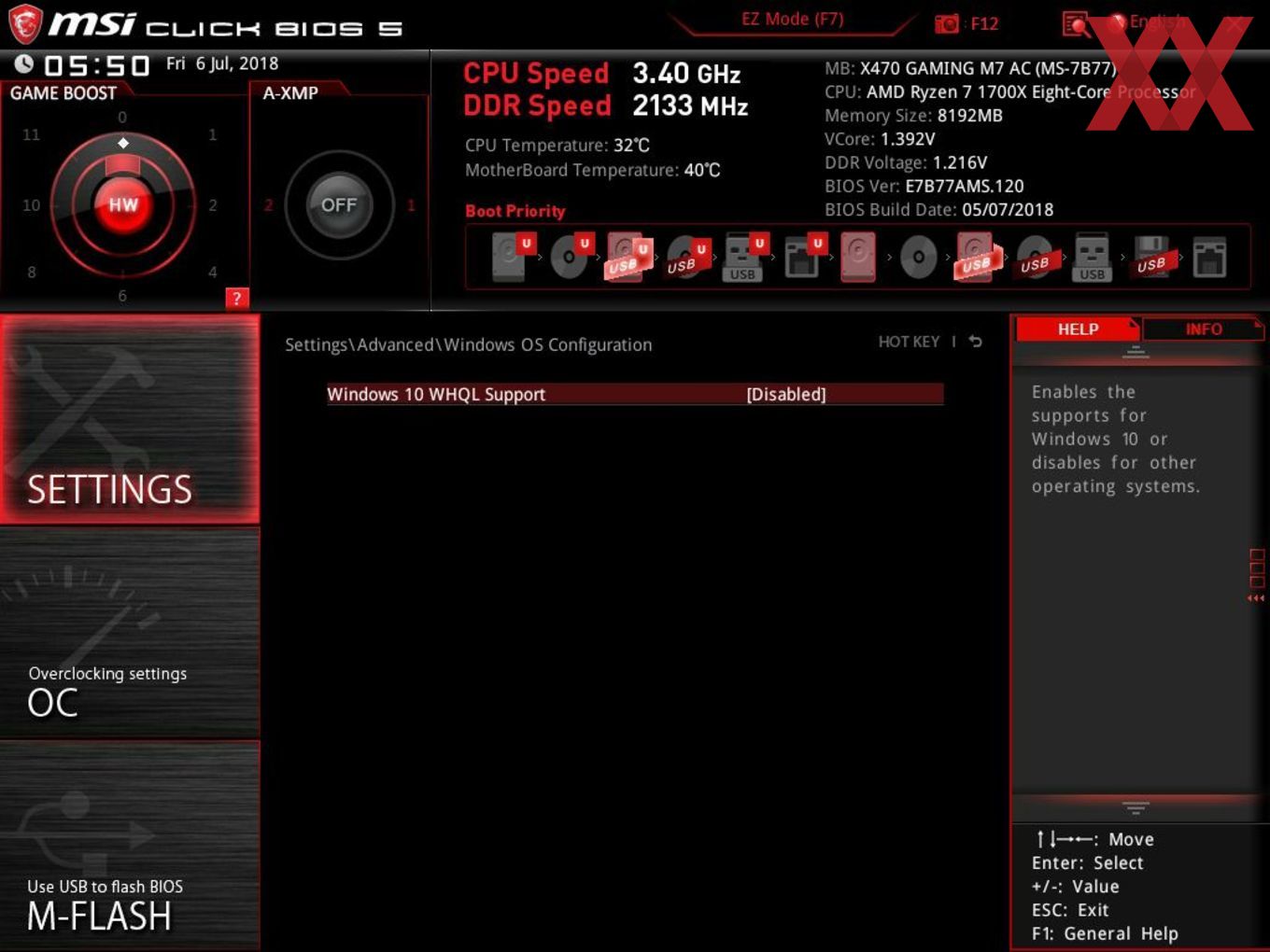Click the A-XMP profile 2 number
The width and height of the screenshot is (1270, 952).
click(x=268, y=205)
